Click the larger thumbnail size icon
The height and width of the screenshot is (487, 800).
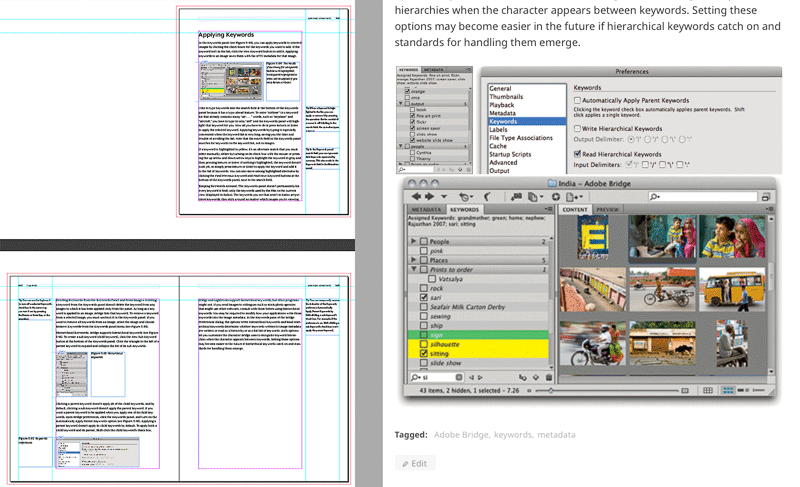[685, 391]
